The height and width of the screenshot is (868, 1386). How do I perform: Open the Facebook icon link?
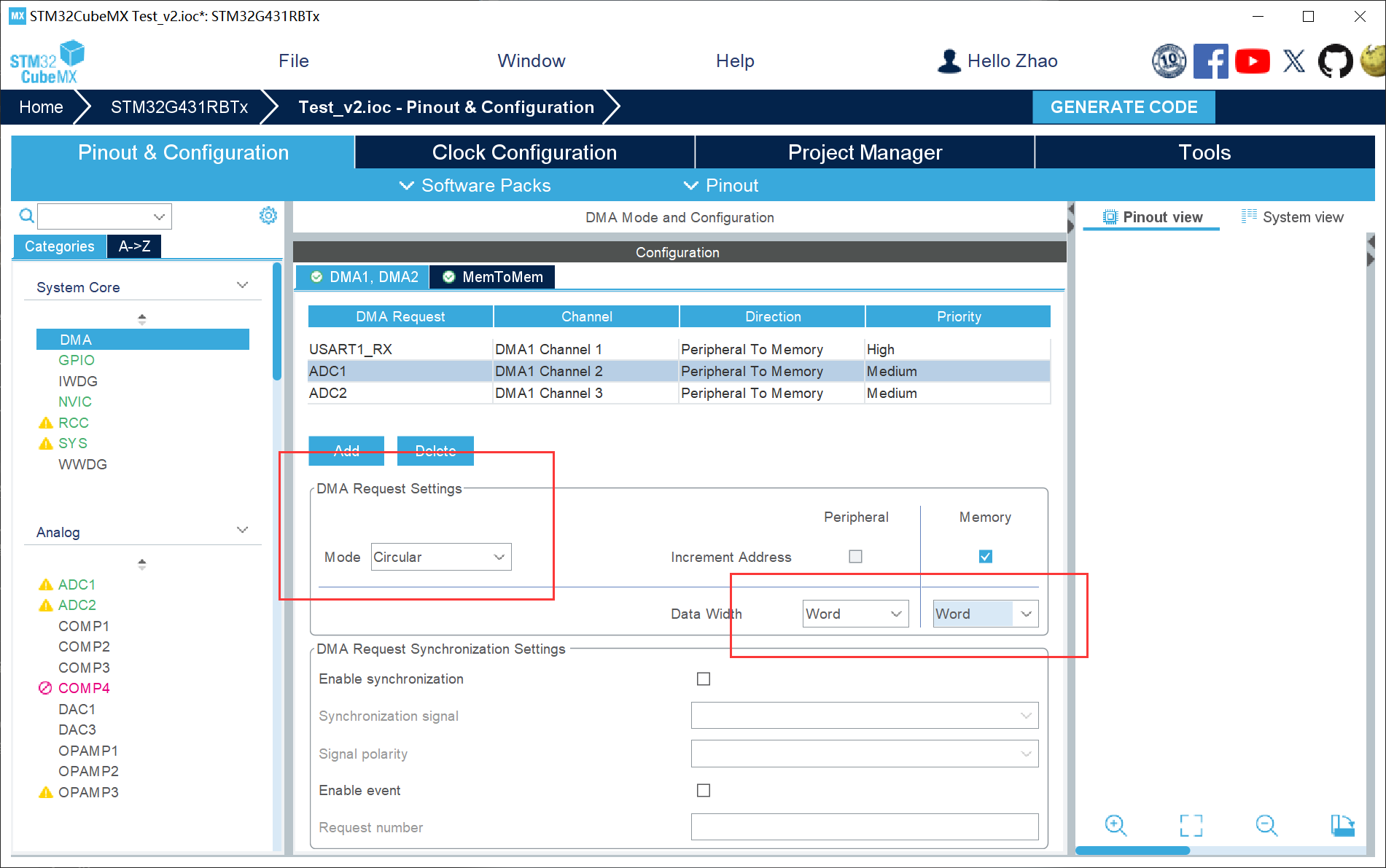click(1210, 61)
